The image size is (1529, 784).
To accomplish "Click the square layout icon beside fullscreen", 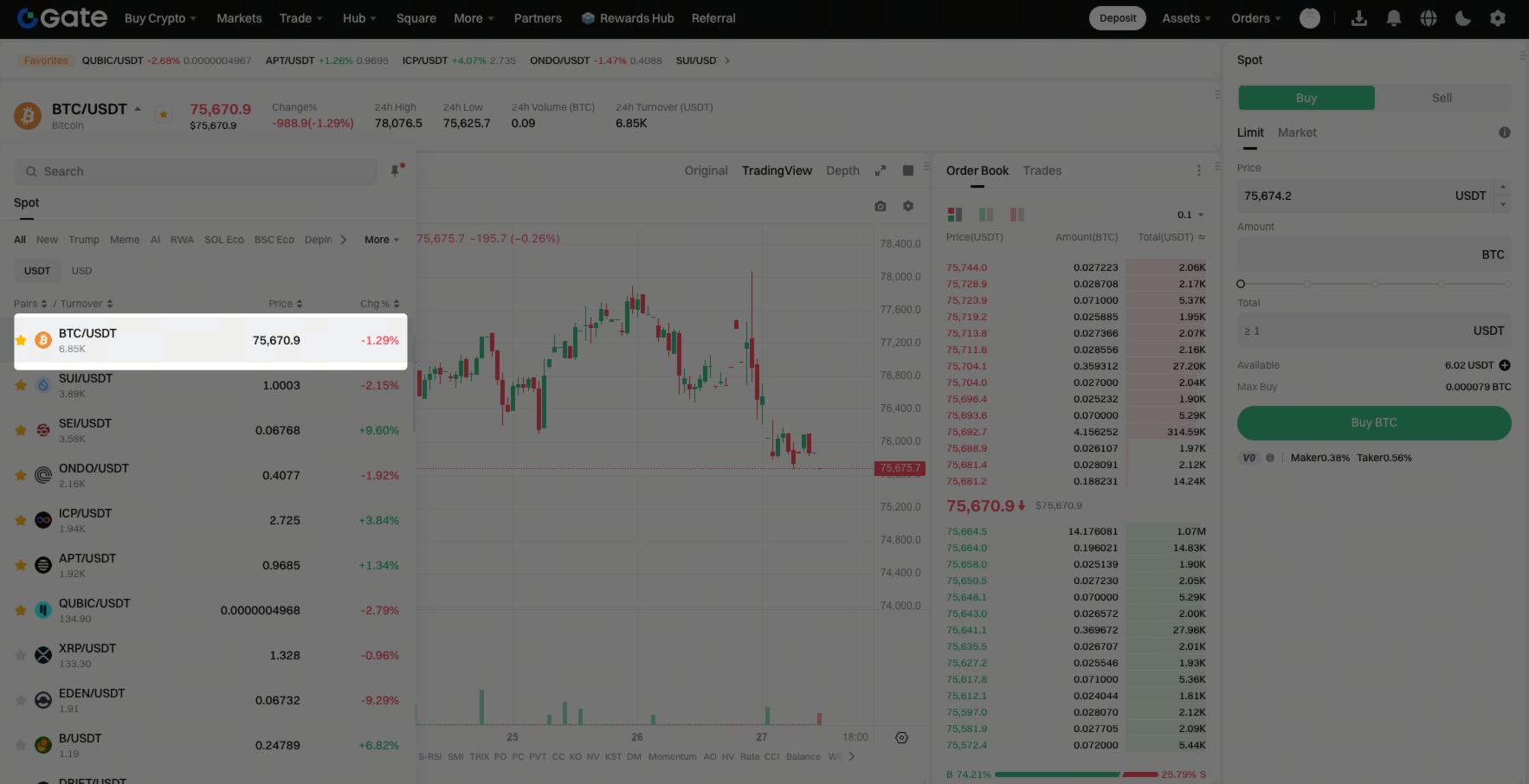I will tap(908, 170).
